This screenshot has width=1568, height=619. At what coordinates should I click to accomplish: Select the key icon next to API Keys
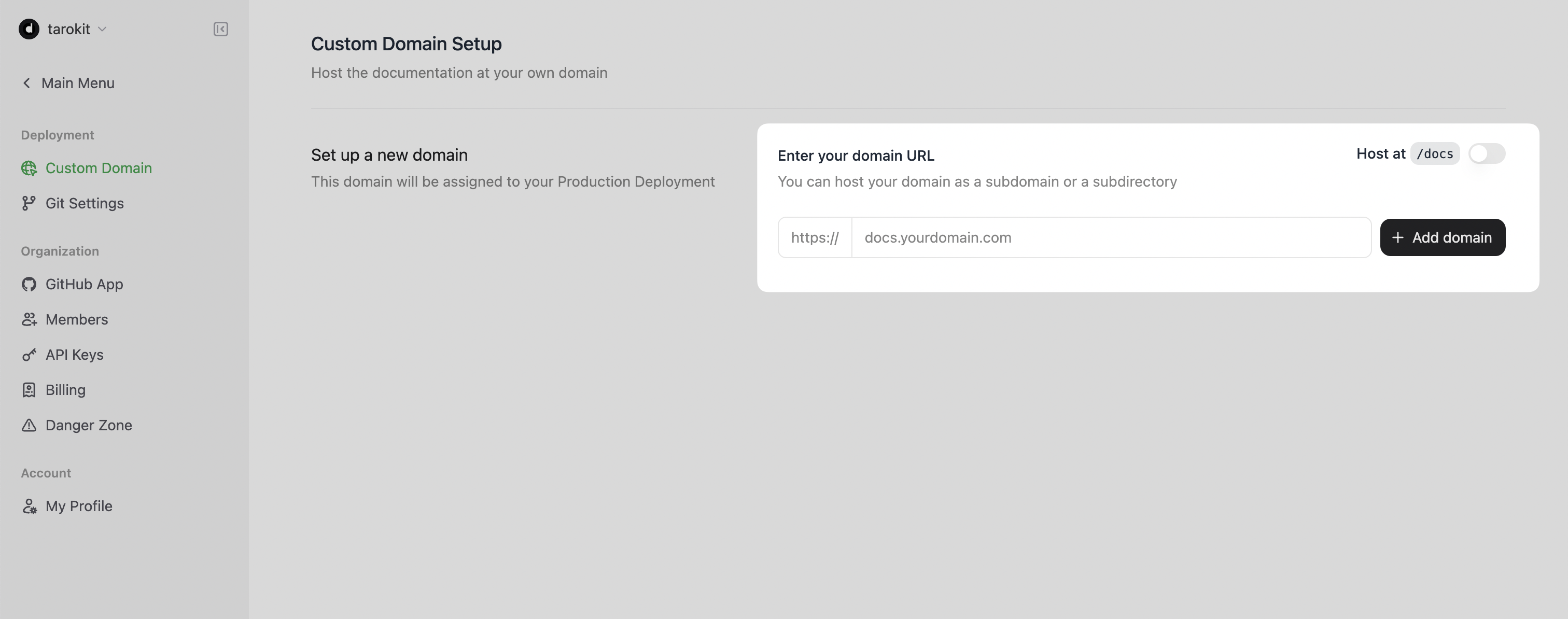(x=29, y=354)
